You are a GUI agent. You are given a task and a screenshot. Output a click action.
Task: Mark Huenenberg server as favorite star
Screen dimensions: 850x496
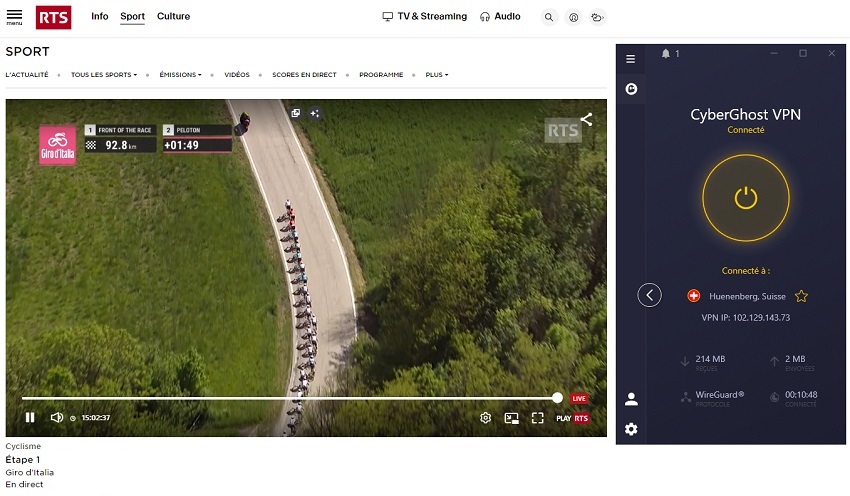pos(801,296)
